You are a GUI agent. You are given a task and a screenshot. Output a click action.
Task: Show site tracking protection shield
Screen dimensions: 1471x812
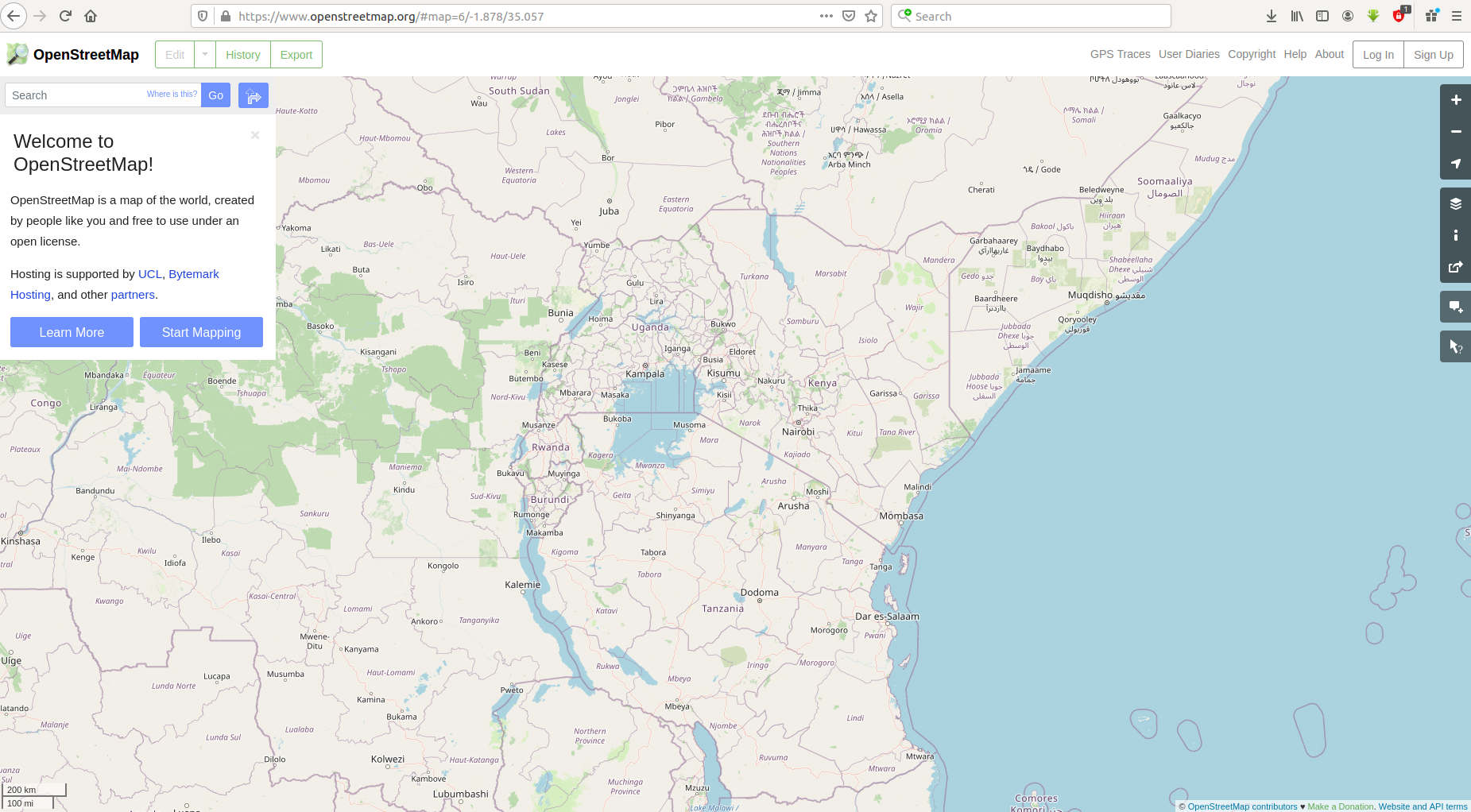coord(203,16)
